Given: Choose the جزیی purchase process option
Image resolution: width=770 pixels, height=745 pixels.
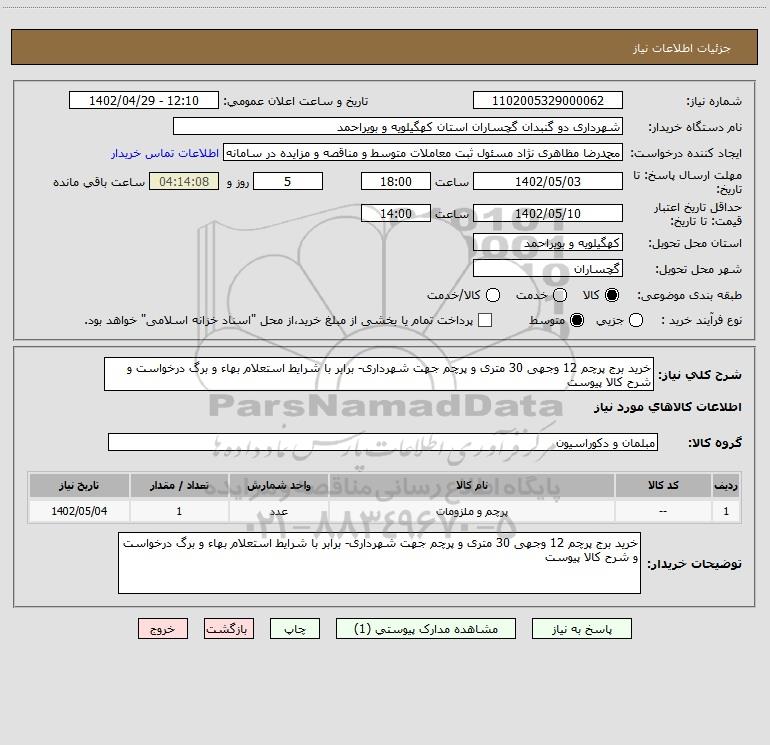Looking at the screenshot, I should 635,320.
